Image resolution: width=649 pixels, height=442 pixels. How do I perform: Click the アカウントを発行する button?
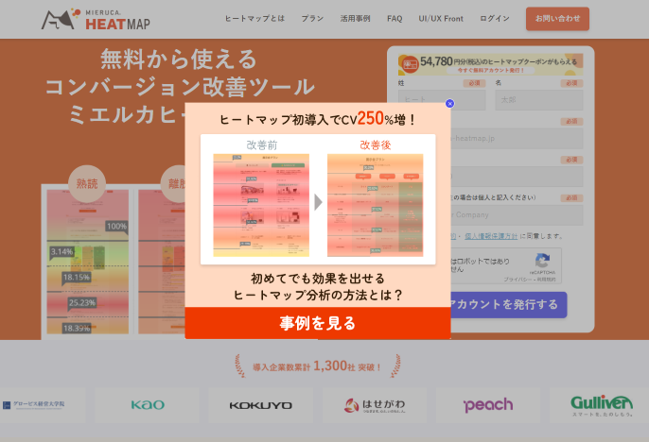point(509,305)
